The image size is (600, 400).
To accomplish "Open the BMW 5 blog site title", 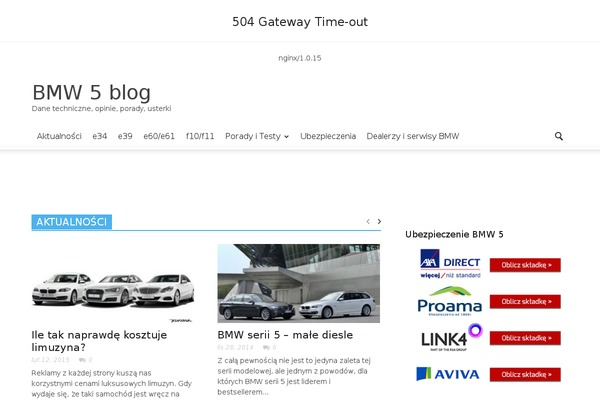I will tap(91, 92).
